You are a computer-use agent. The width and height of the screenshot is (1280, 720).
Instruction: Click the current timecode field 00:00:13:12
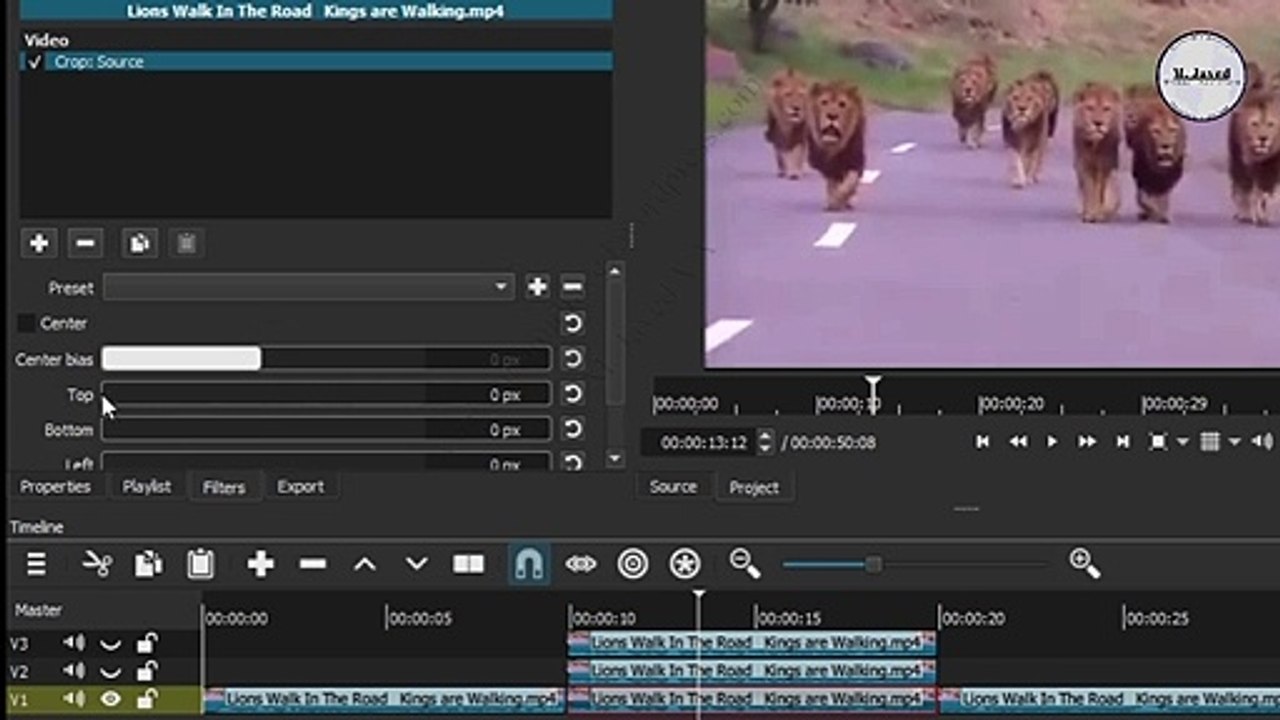pyautogui.click(x=703, y=442)
